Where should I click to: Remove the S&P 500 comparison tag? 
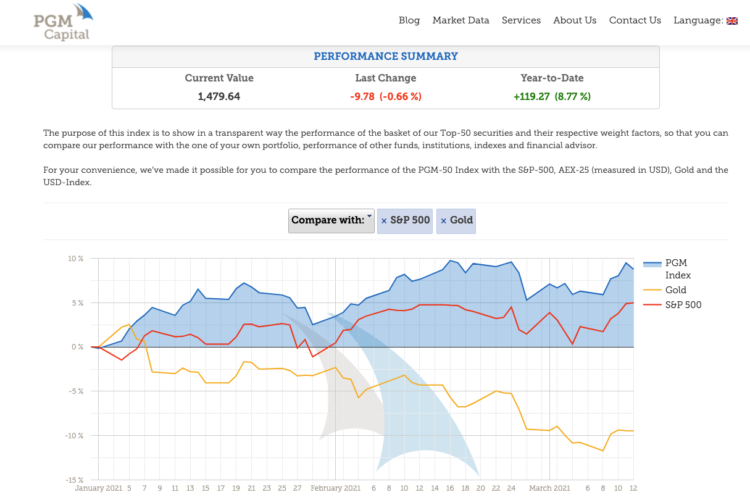coord(384,220)
